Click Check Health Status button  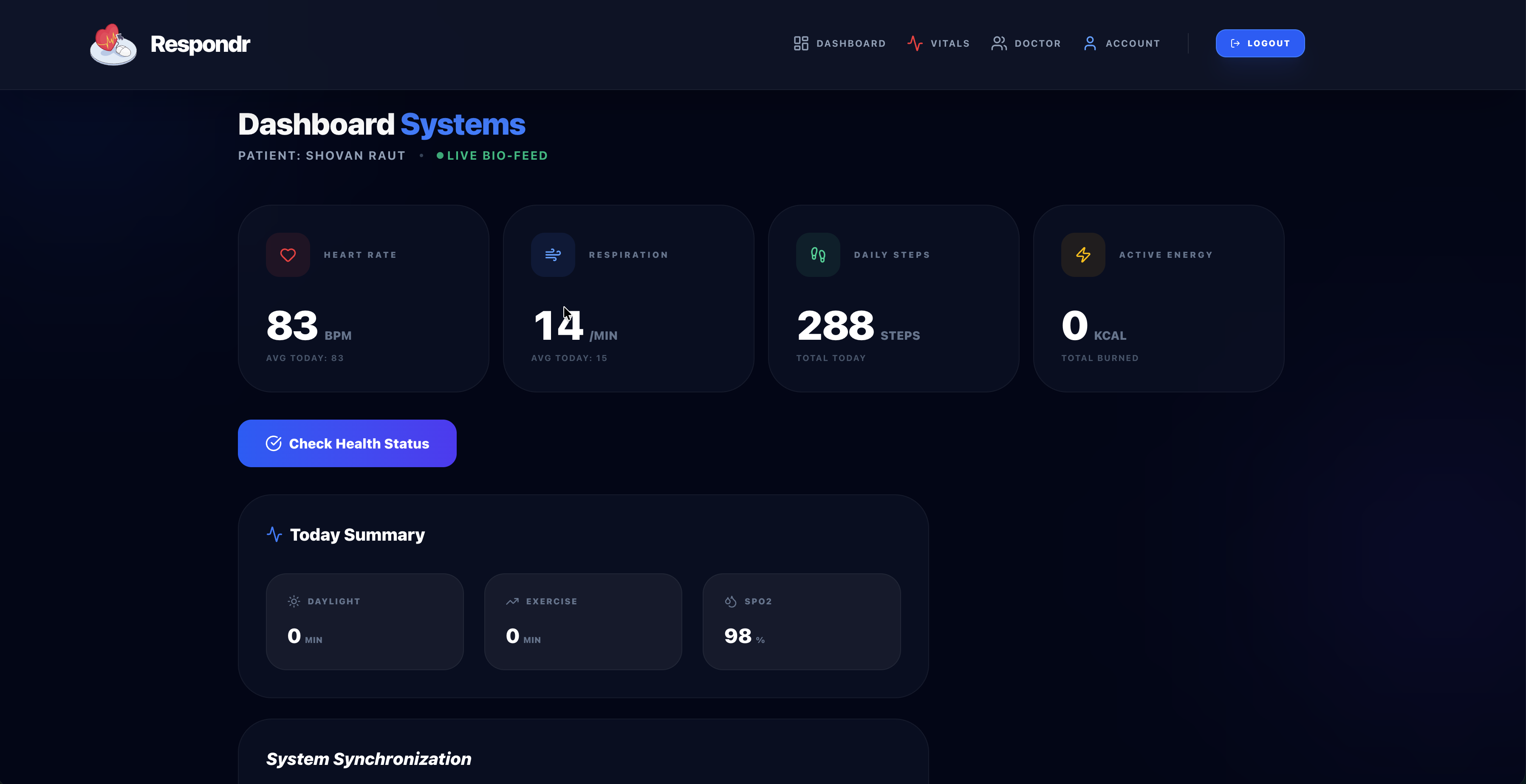point(347,443)
